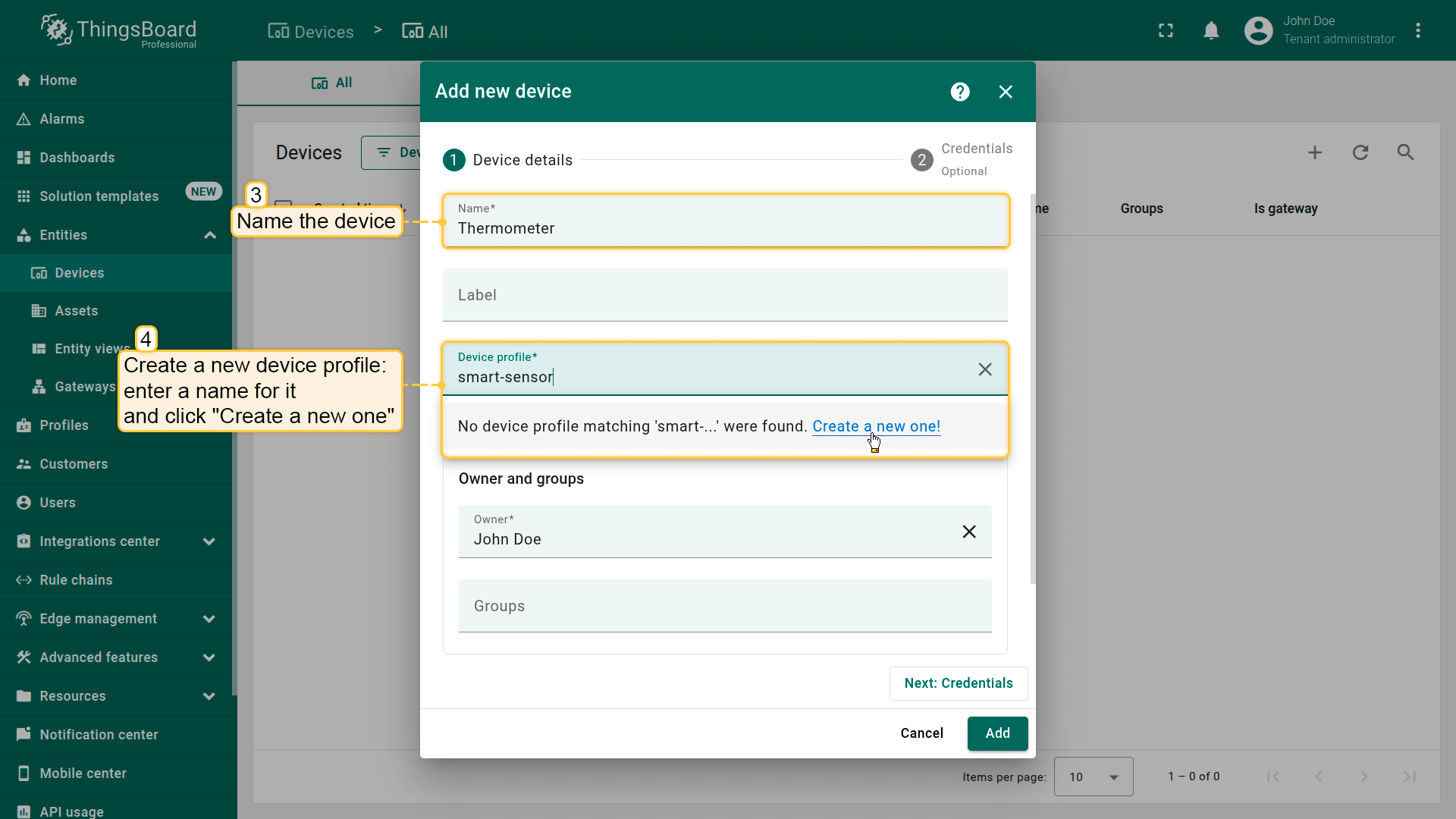Open device search magnifier icon
Screen dimensions: 1456x819
(1405, 152)
